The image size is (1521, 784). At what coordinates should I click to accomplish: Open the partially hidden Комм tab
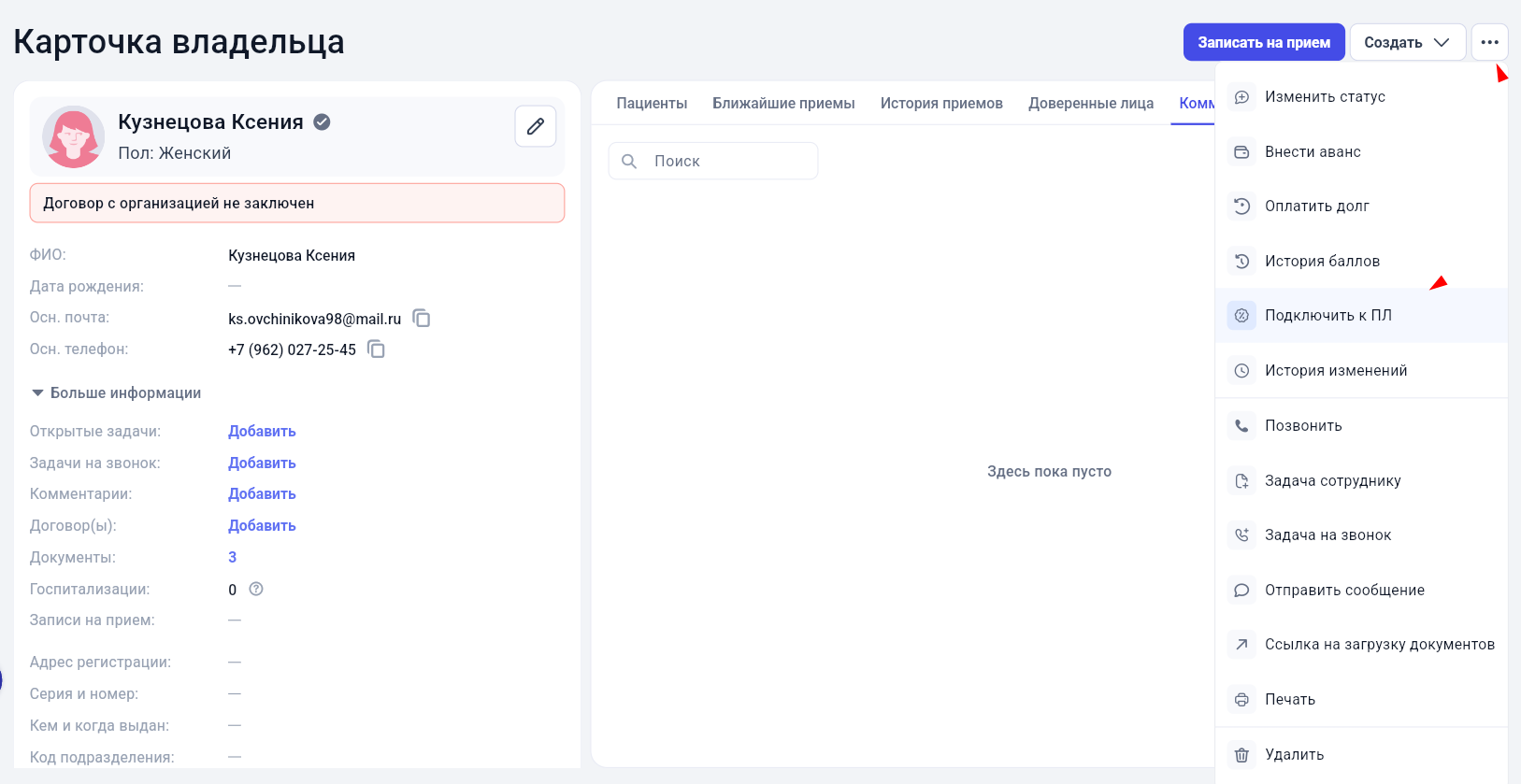(x=1197, y=103)
